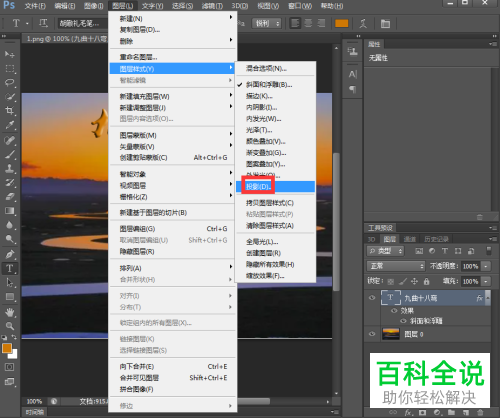Select the Quick Selection tool
The height and width of the screenshot is (418, 500).
pos(10,97)
